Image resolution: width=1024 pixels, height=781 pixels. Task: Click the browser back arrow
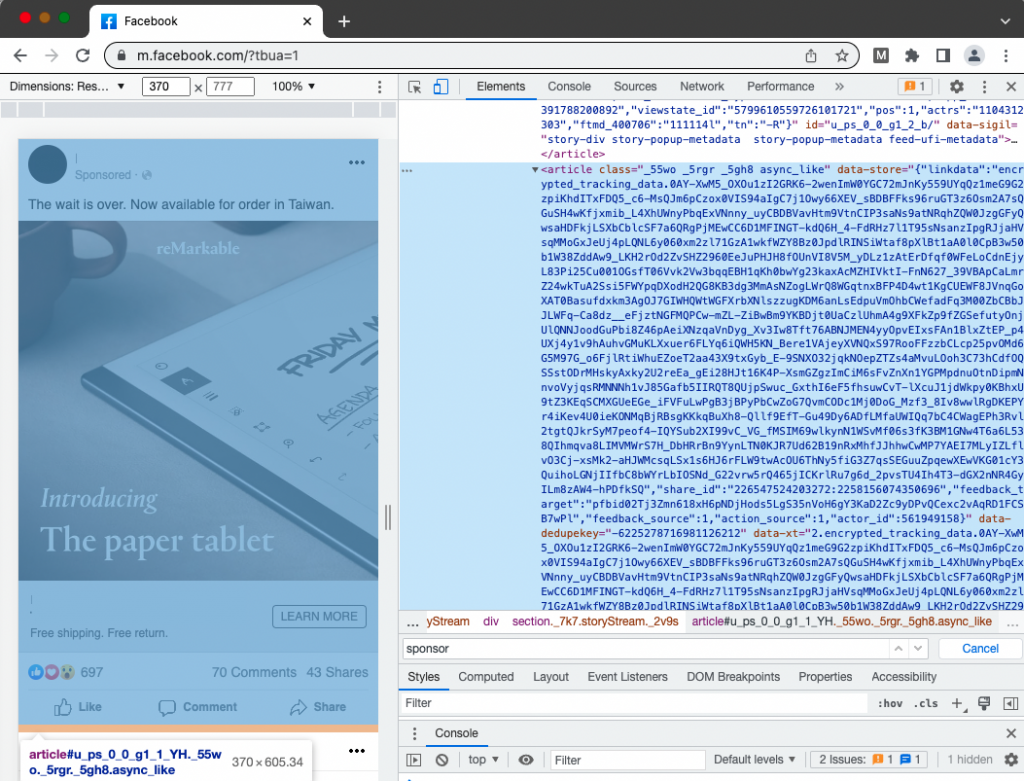(20, 56)
